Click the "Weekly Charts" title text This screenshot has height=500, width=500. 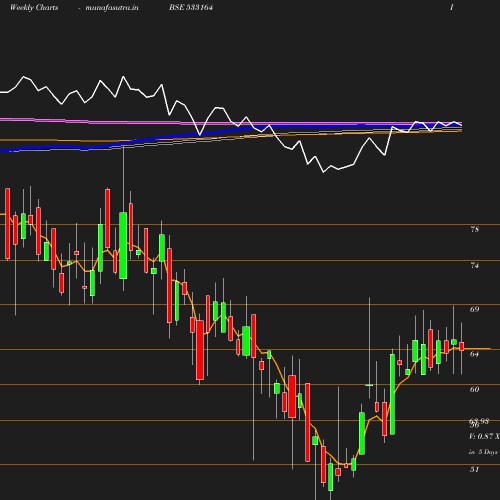[x=34, y=8]
